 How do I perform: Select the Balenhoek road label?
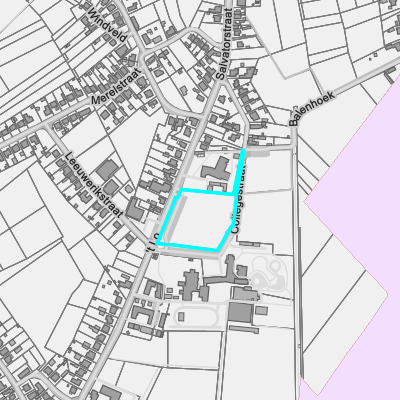point(312,108)
